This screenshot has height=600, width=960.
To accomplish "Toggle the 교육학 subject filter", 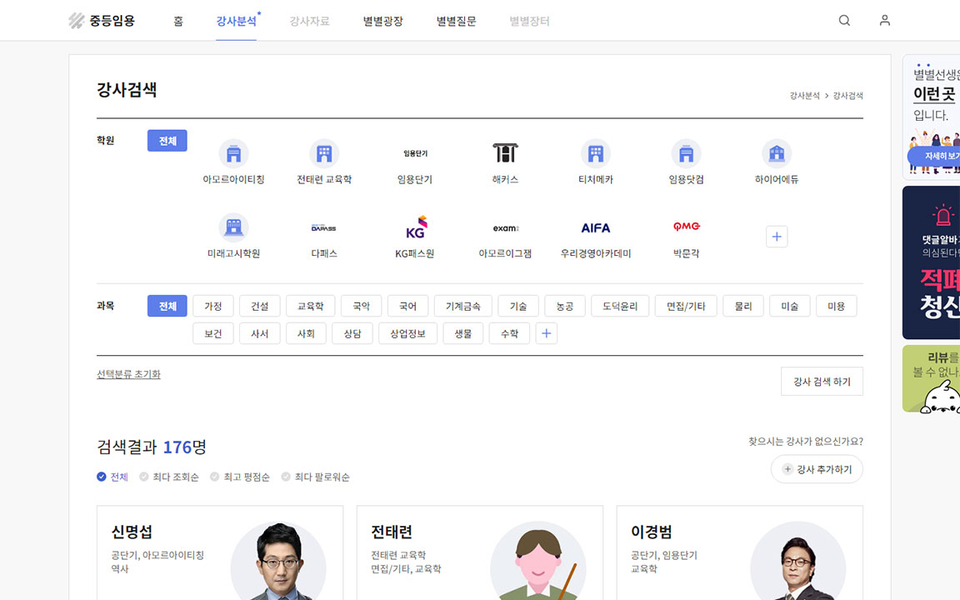I will click(310, 306).
